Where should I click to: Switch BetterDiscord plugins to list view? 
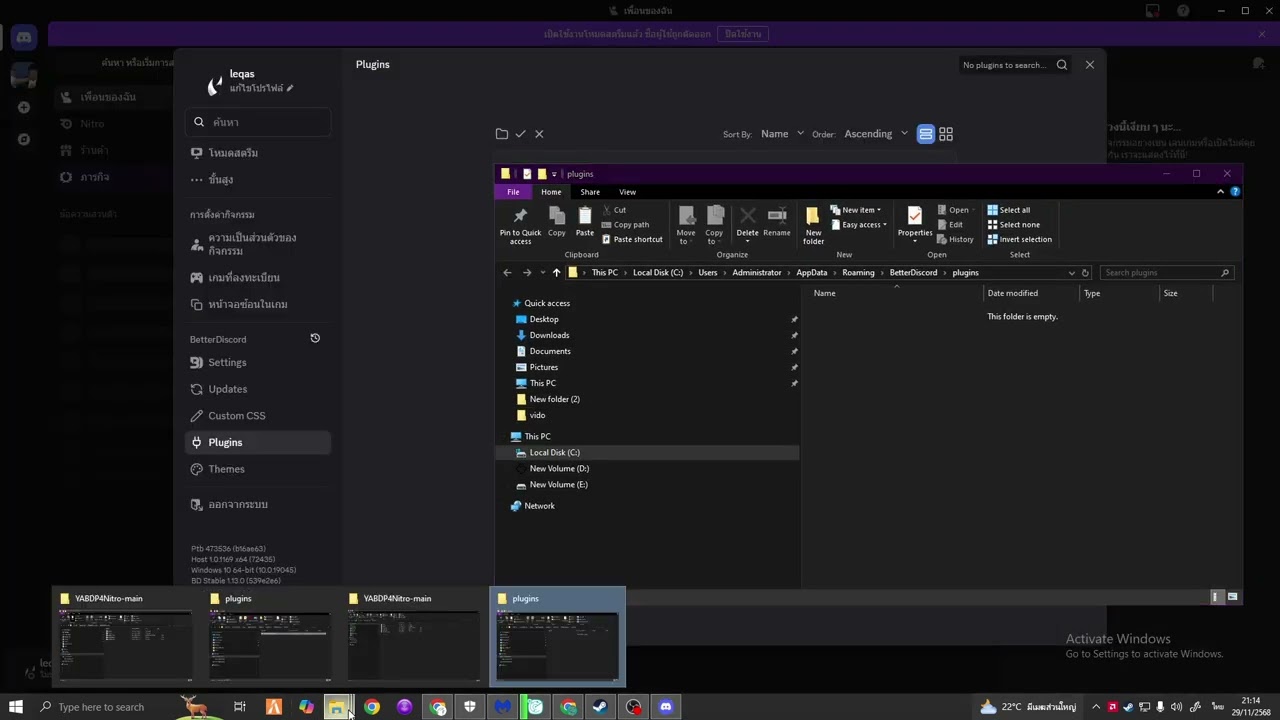point(926,134)
